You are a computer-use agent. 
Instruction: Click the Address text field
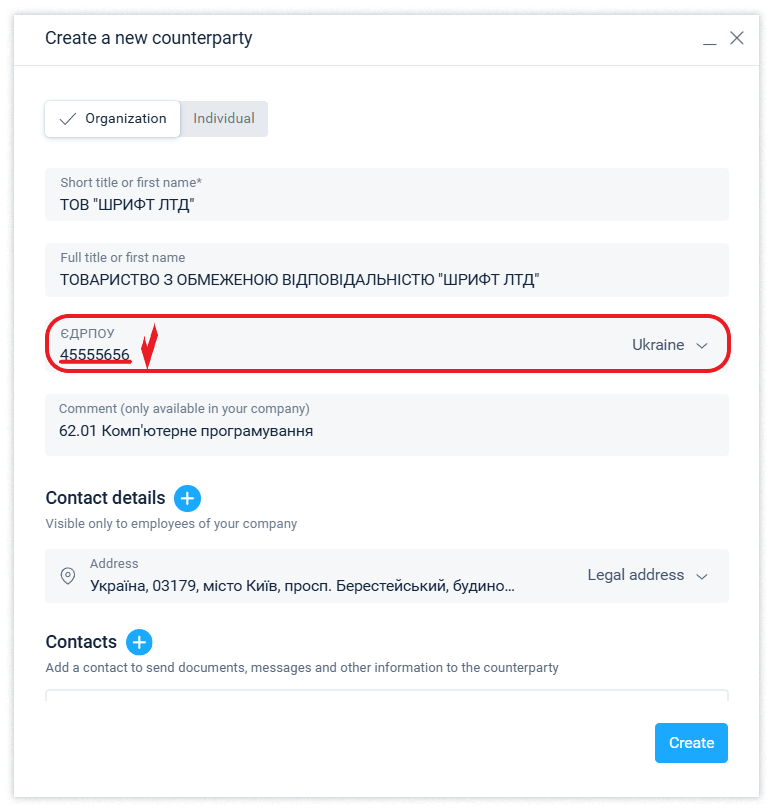(x=302, y=585)
